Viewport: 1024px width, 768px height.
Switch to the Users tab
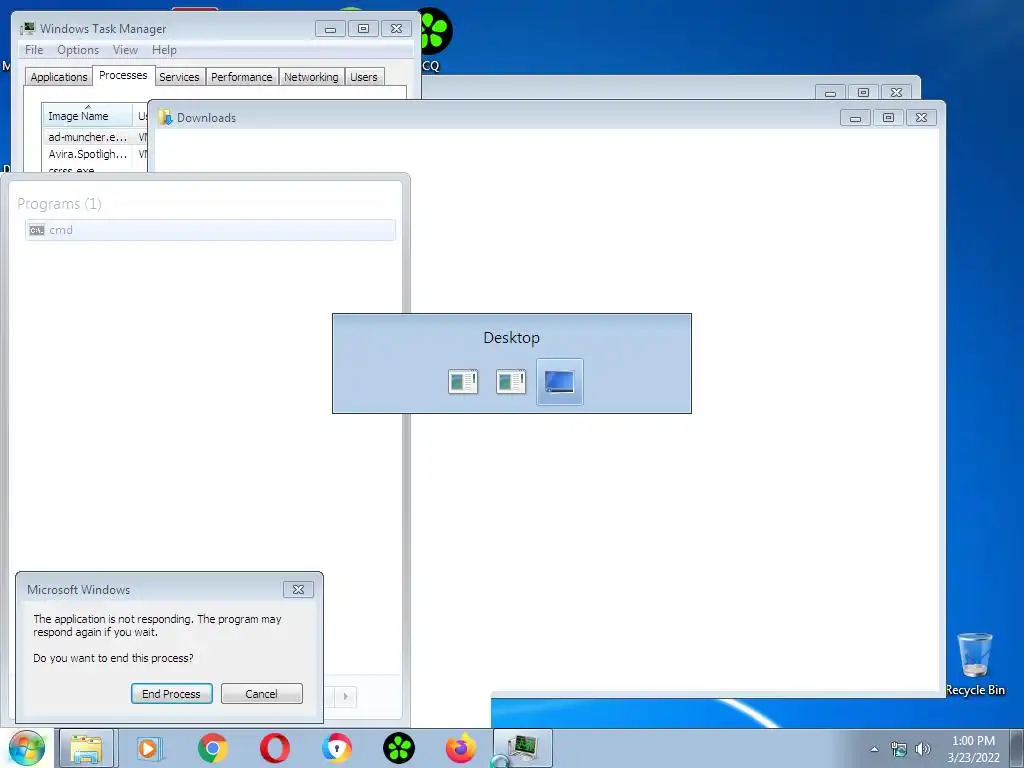point(364,77)
